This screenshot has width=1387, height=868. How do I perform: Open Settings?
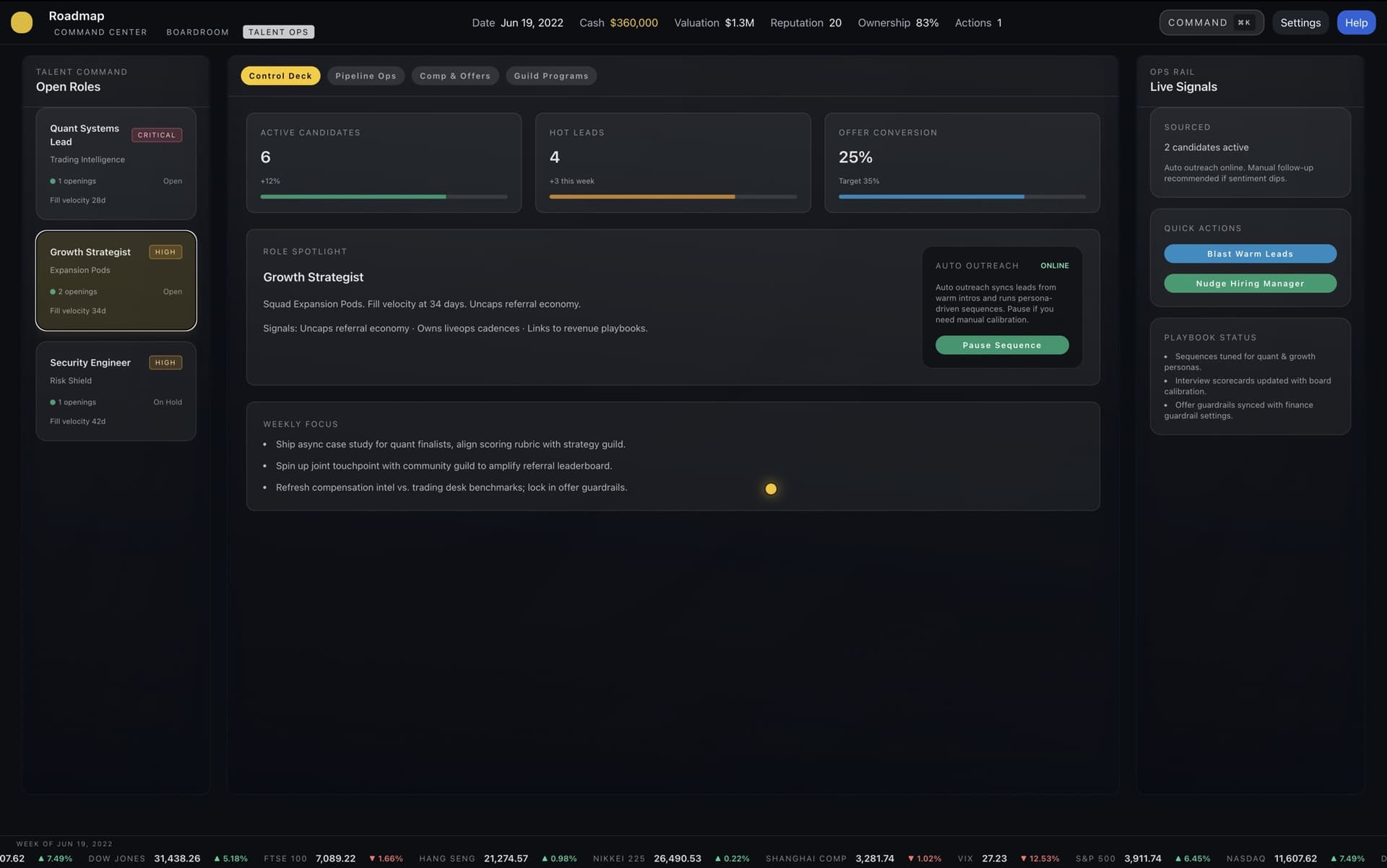[x=1300, y=22]
